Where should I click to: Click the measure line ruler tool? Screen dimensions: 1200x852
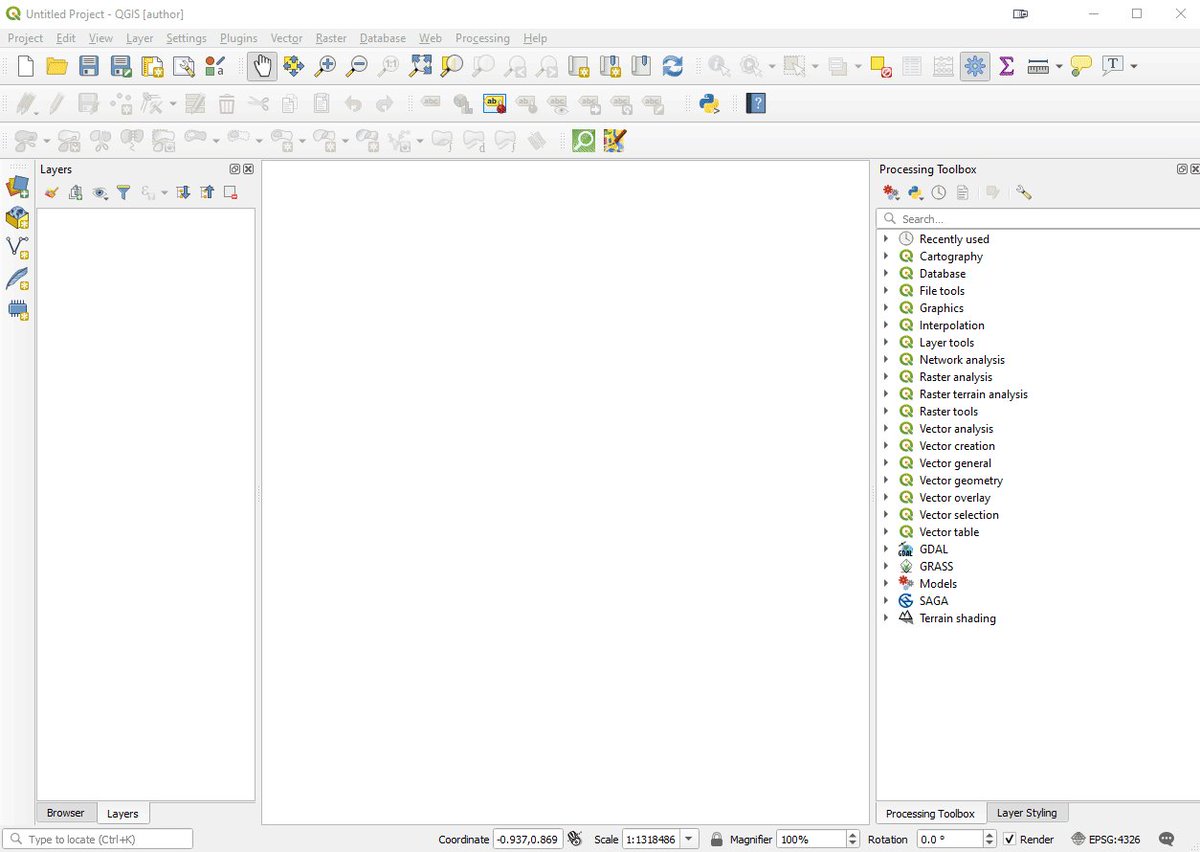1037,66
